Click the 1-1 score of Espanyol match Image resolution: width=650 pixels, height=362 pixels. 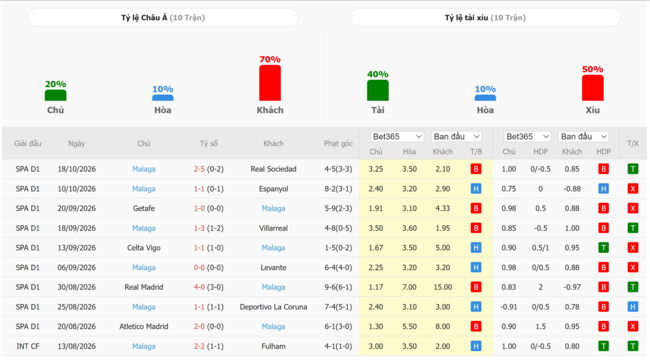point(199,189)
